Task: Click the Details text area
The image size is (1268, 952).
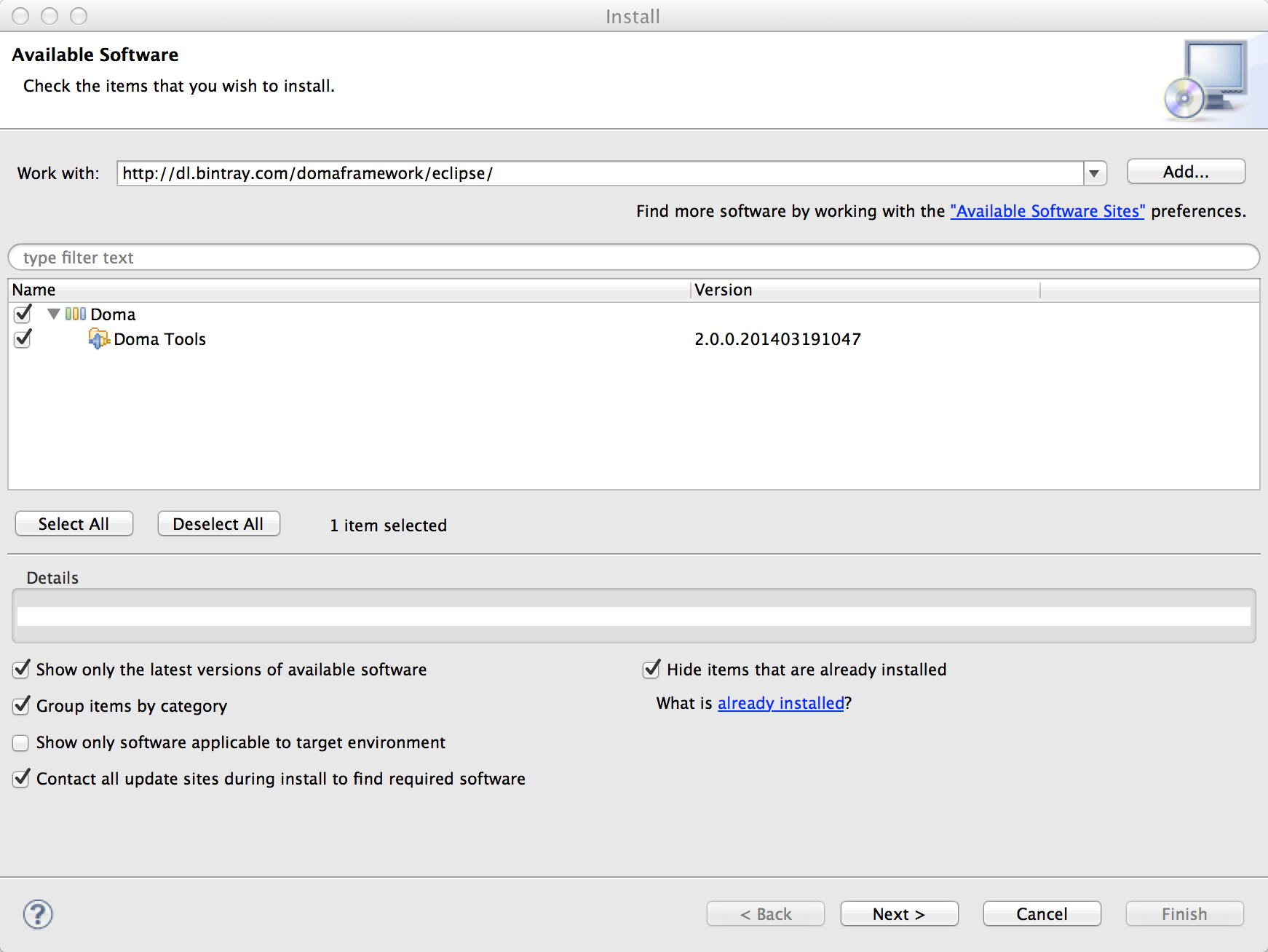Action: tap(633, 616)
